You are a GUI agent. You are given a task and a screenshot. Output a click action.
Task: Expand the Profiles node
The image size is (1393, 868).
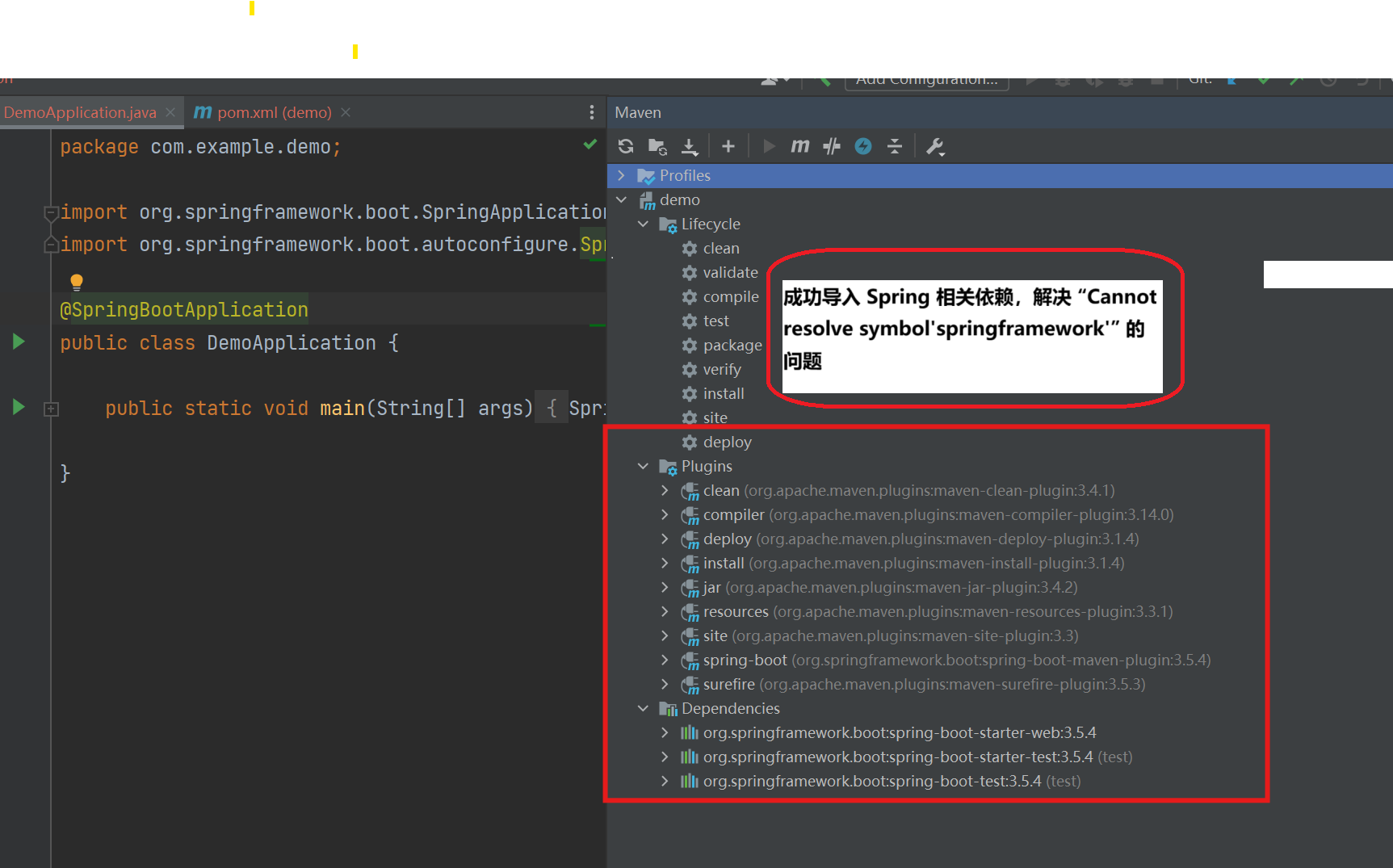pos(622,175)
